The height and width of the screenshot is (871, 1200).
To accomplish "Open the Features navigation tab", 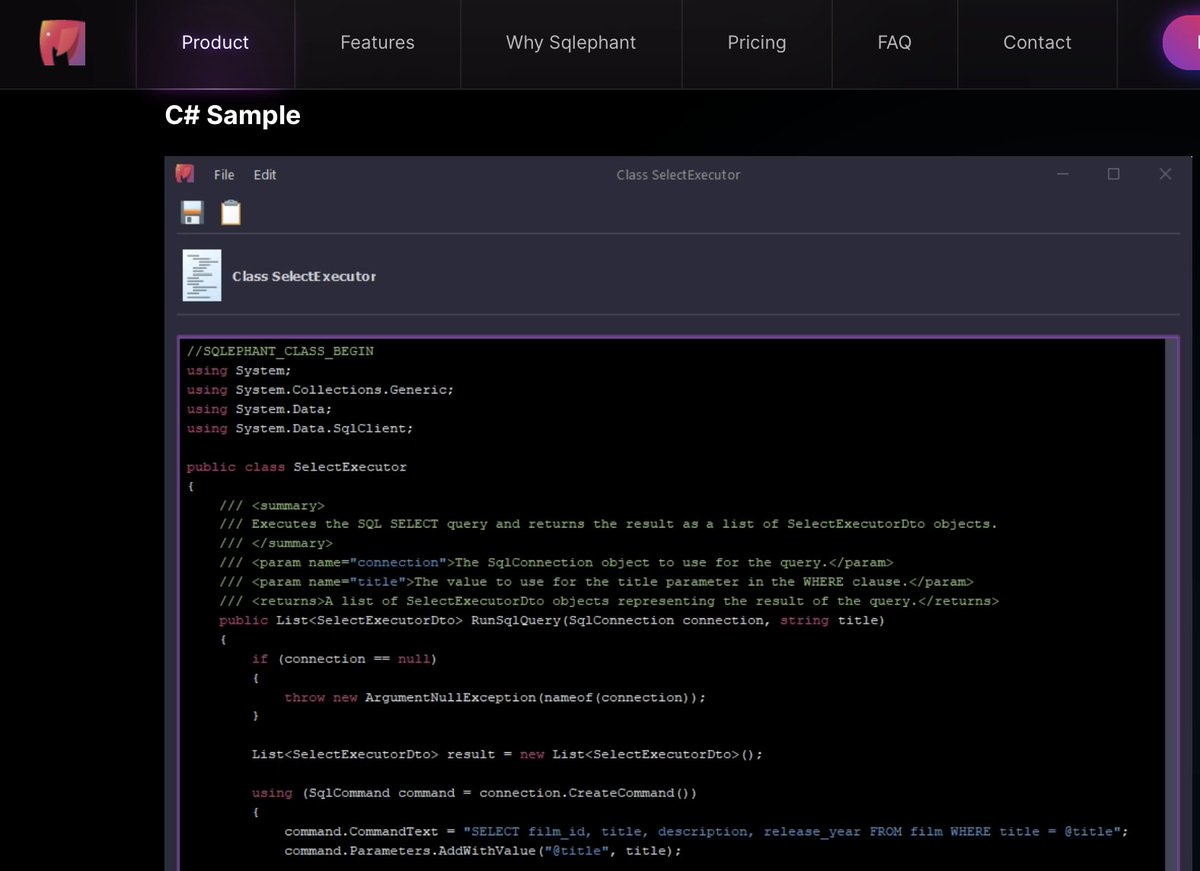I will [x=377, y=43].
